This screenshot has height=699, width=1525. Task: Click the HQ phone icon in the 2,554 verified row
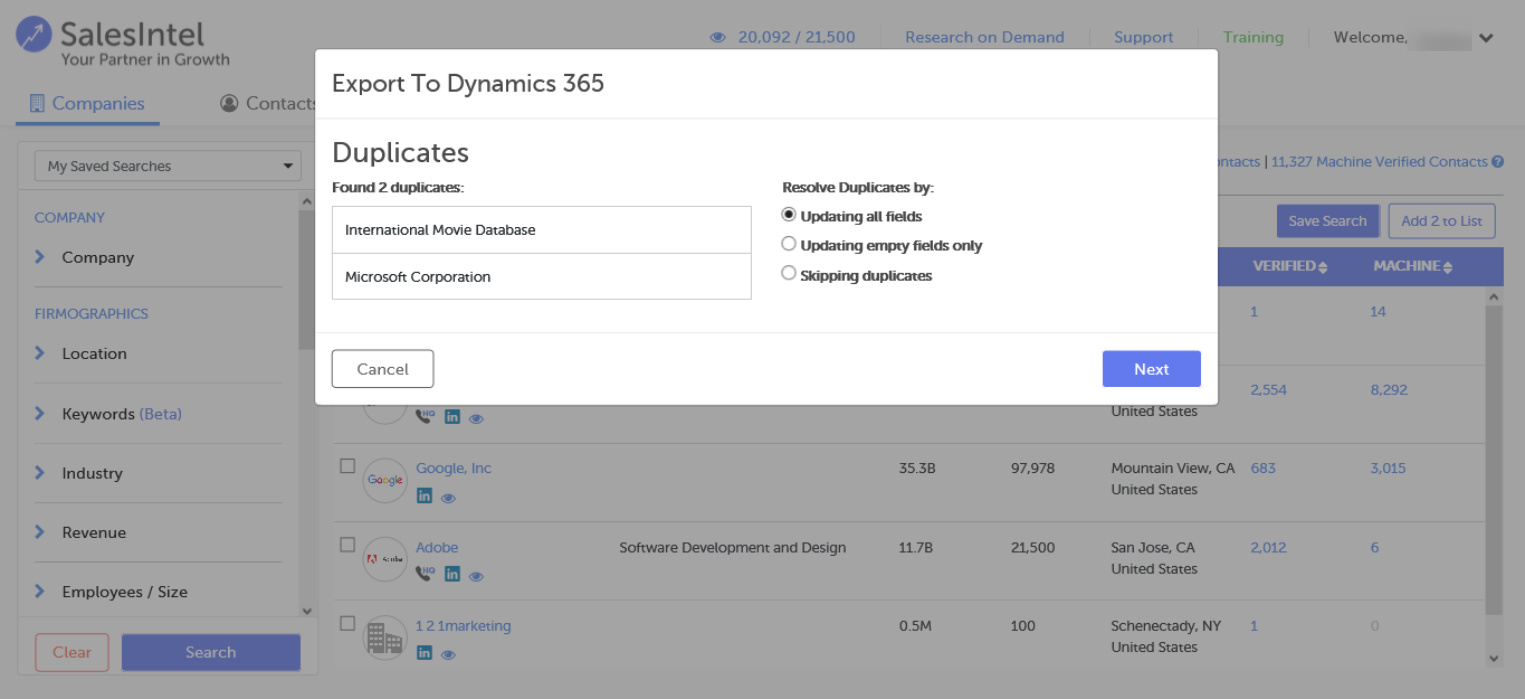[425, 416]
